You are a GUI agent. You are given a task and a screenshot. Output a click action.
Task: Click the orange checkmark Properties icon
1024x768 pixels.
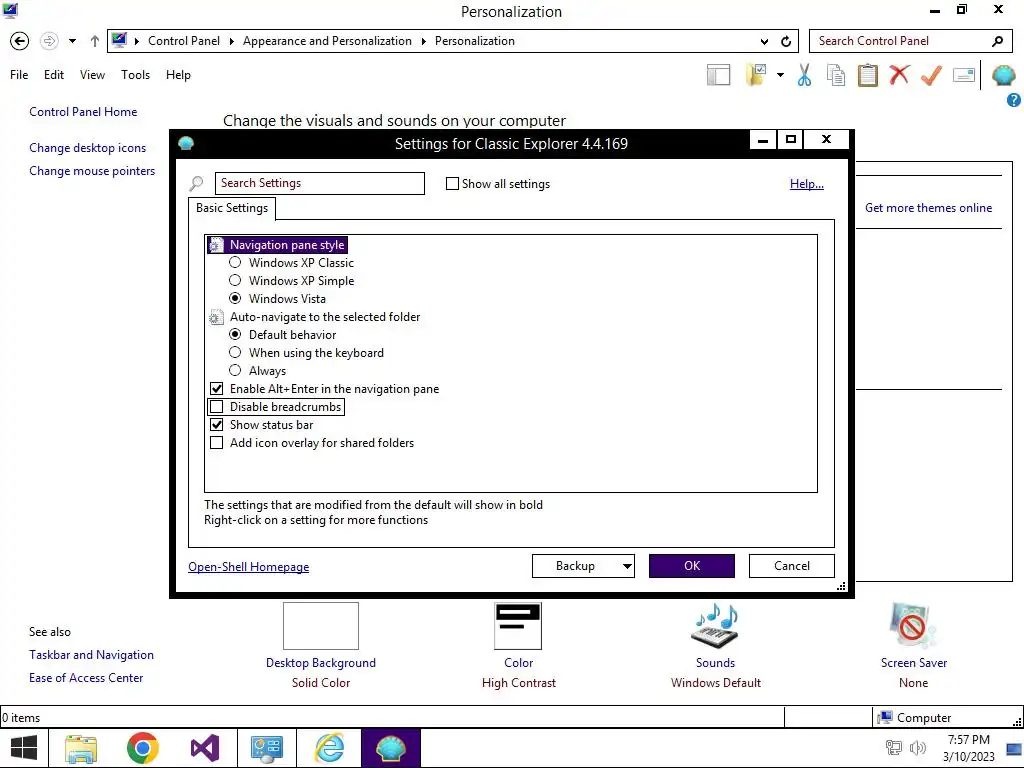click(x=931, y=75)
